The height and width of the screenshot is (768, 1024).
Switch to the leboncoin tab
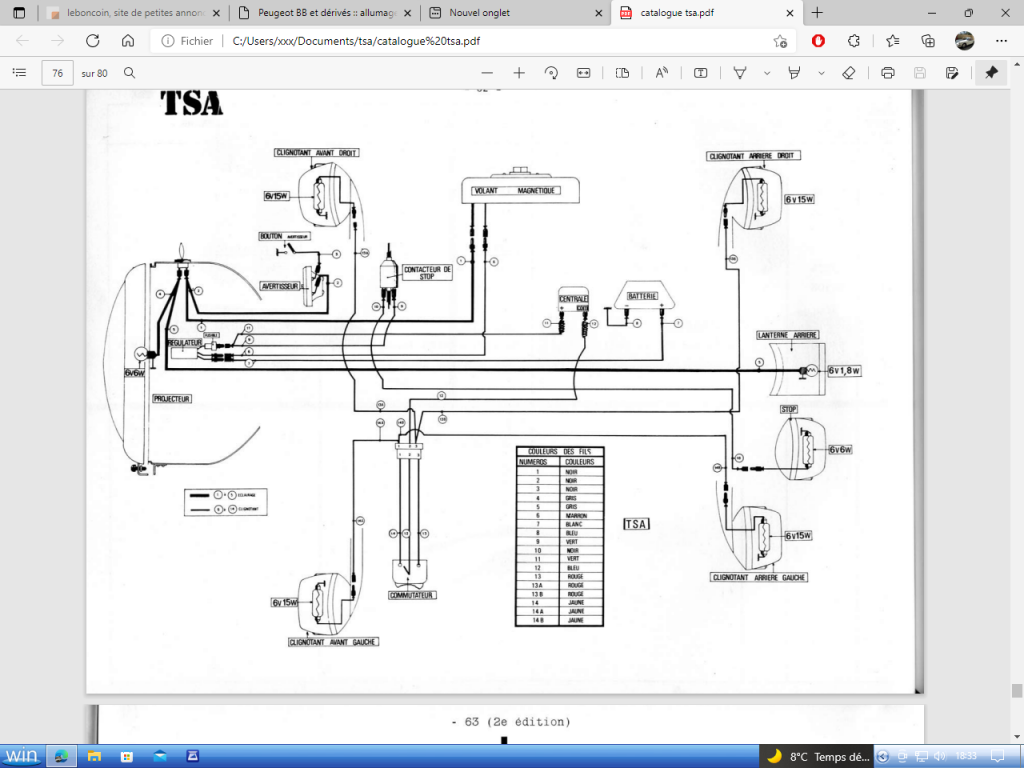[129, 13]
